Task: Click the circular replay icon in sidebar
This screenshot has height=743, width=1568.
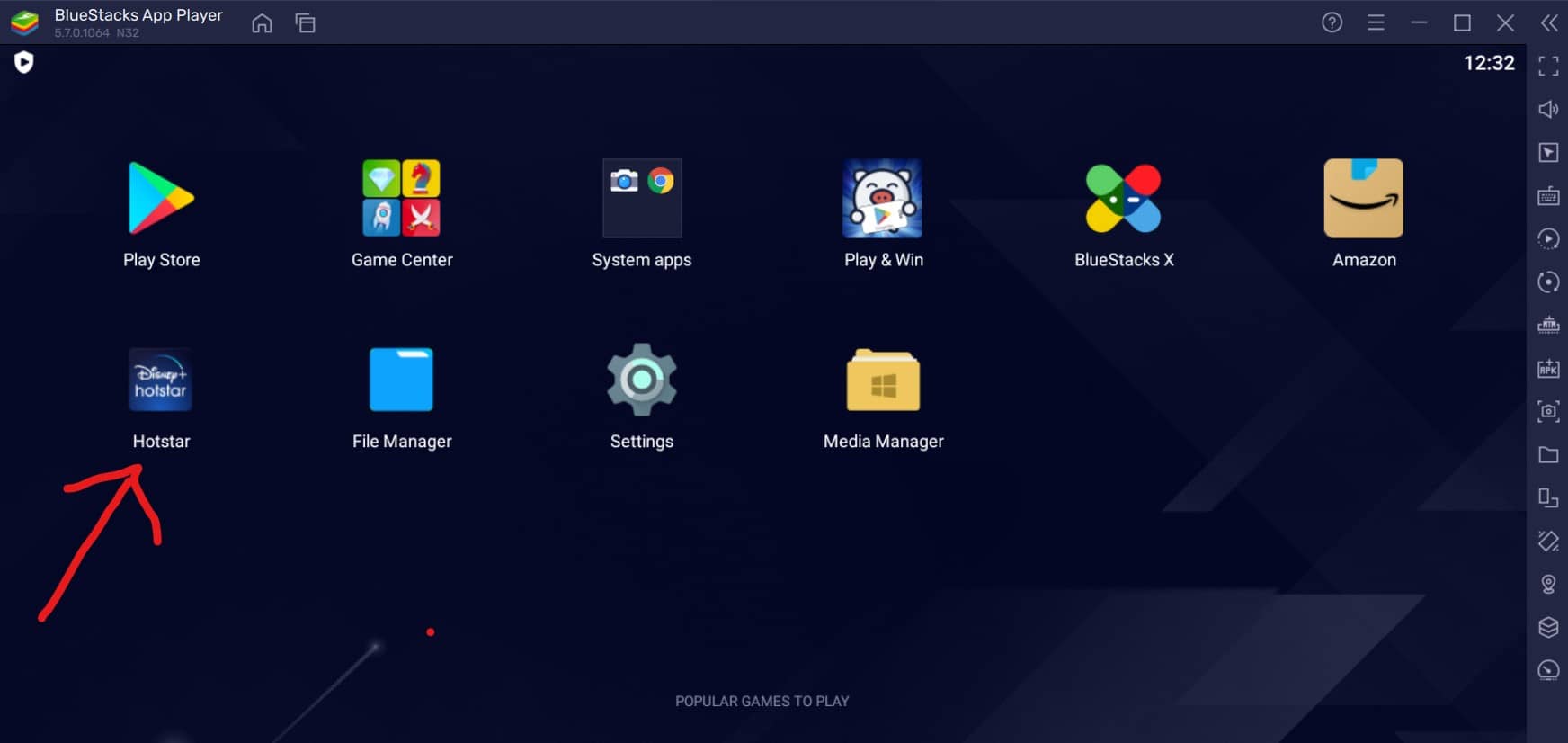Action: 1548,282
